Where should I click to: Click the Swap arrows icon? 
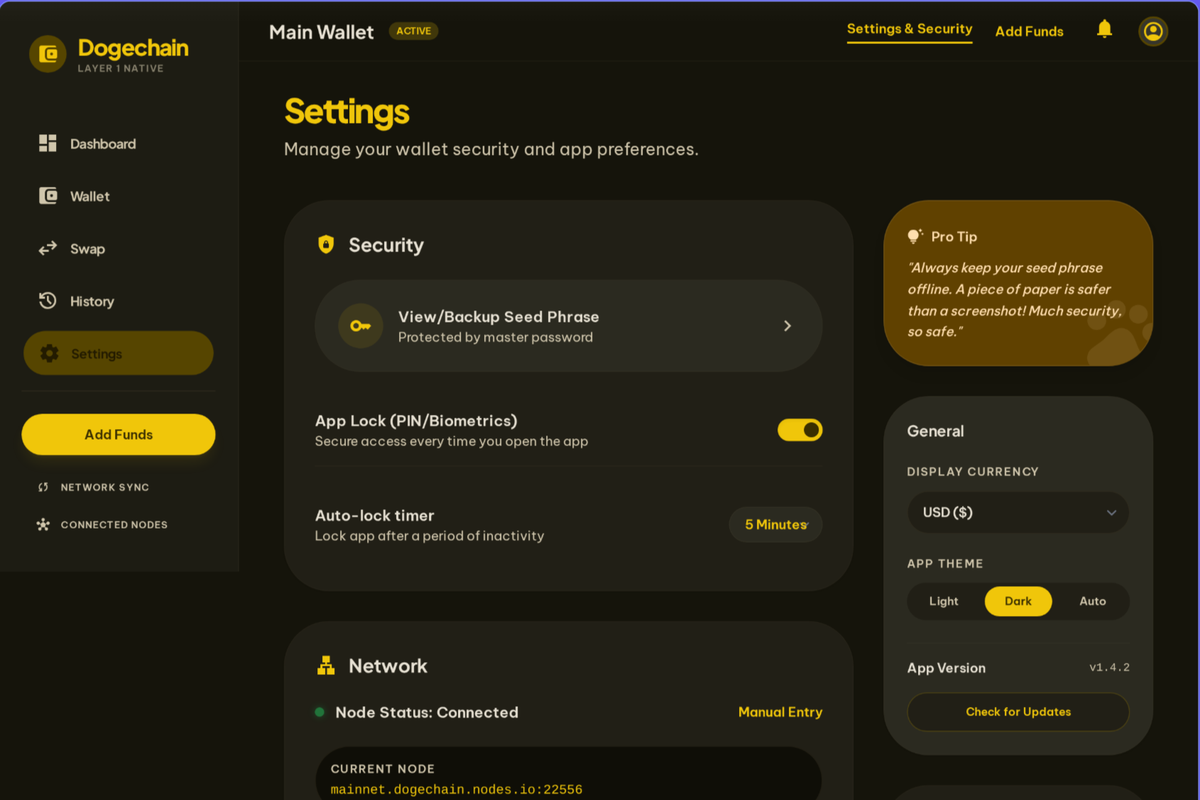[48, 248]
